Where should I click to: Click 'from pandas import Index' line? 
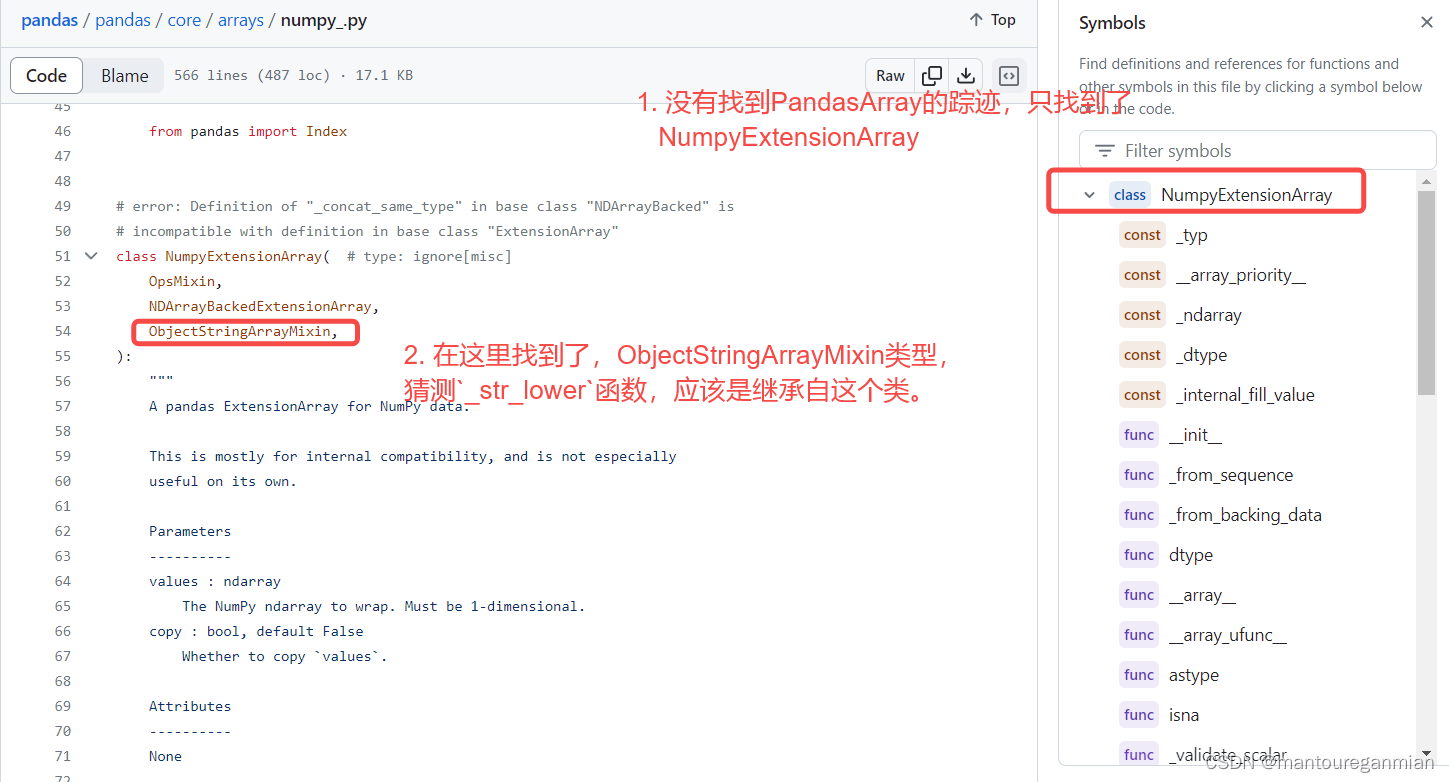[x=248, y=131]
